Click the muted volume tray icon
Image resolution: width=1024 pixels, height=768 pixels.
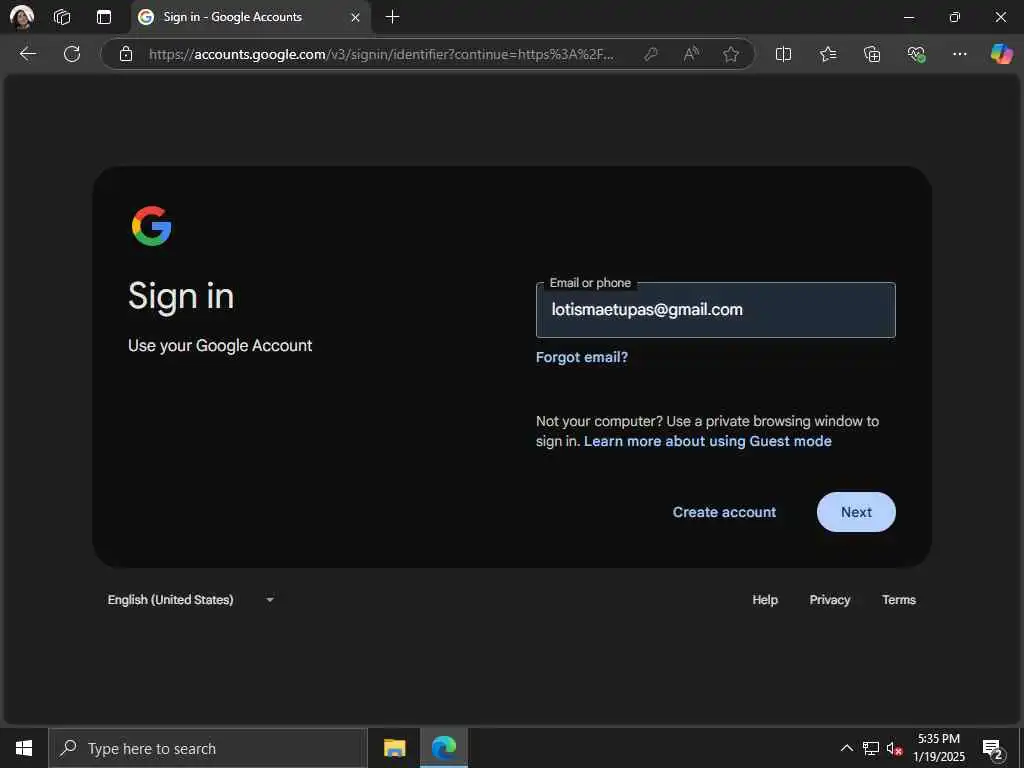point(894,748)
